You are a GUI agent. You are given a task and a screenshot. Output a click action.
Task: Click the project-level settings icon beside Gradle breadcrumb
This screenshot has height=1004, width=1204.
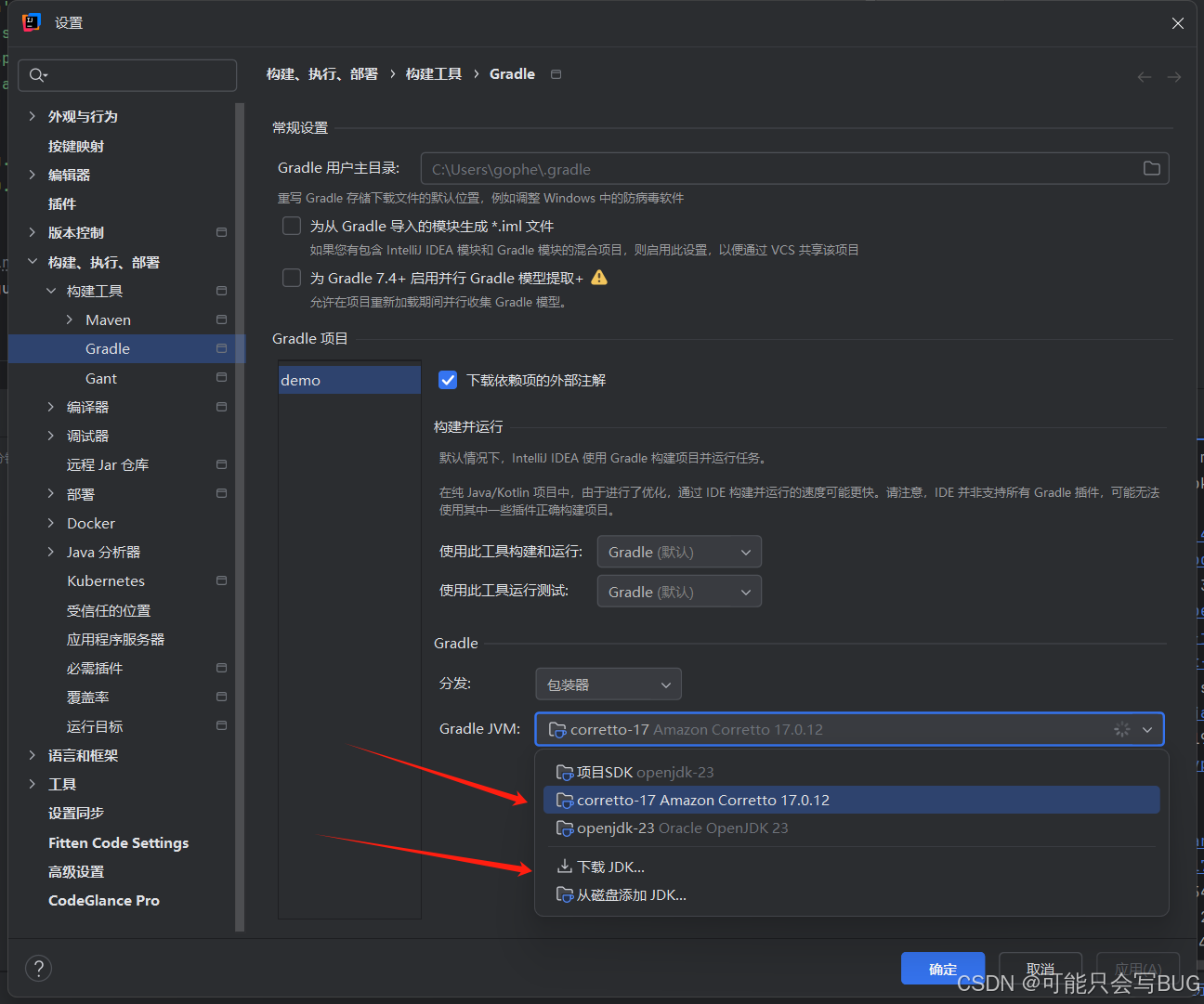tap(556, 74)
